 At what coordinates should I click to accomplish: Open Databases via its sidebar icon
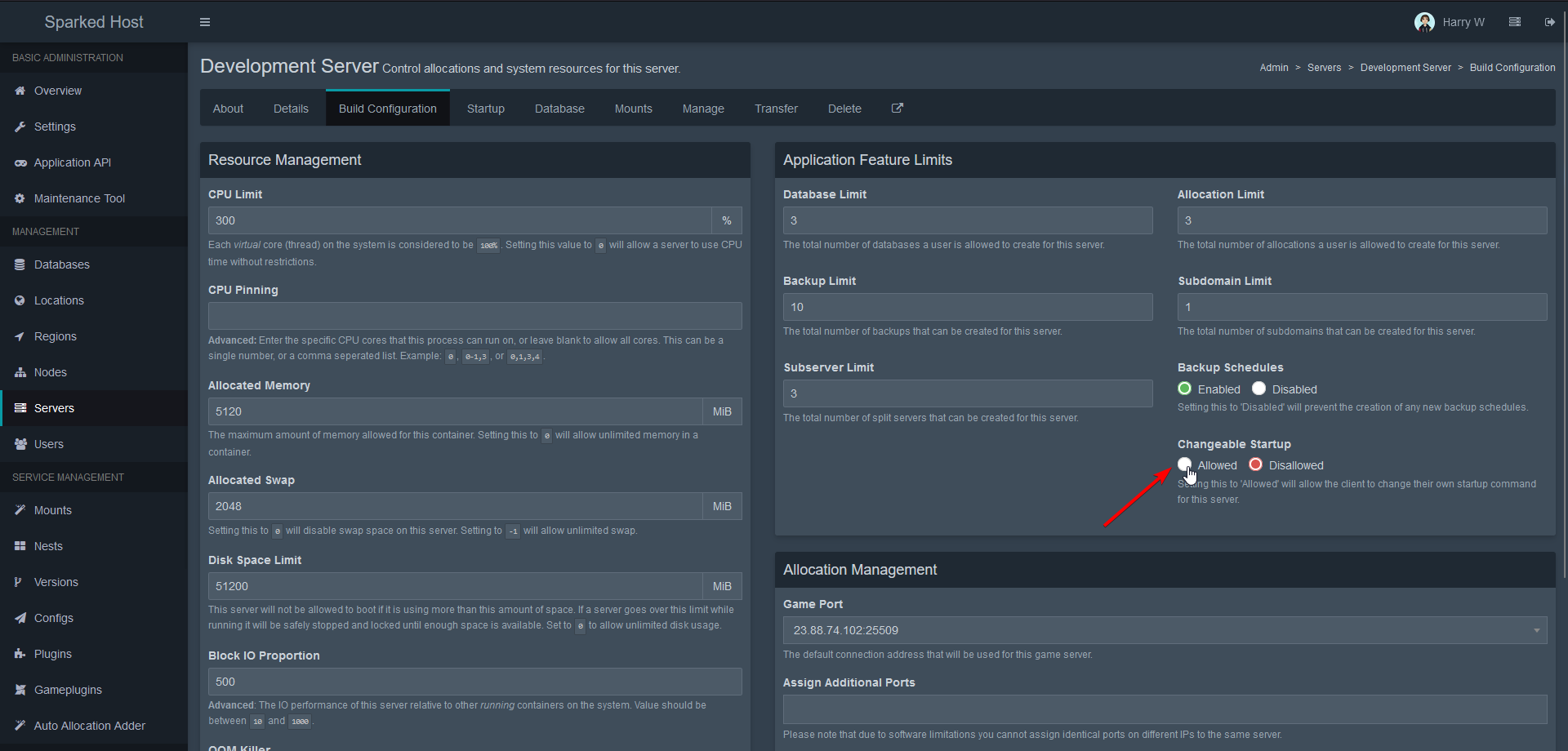coord(19,264)
